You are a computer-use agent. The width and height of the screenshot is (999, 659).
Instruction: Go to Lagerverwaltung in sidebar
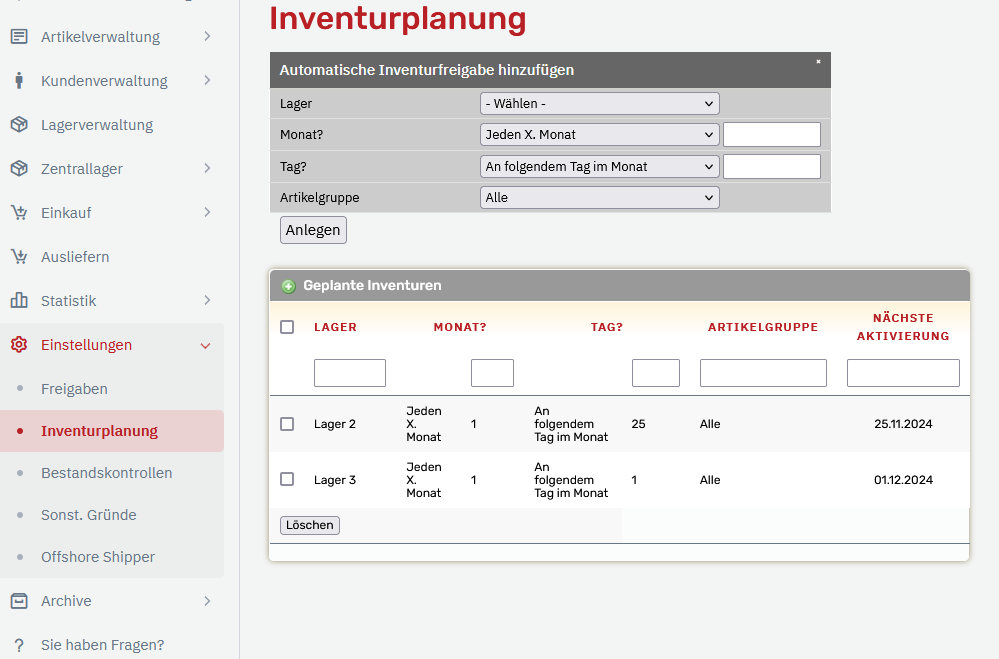coord(97,125)
